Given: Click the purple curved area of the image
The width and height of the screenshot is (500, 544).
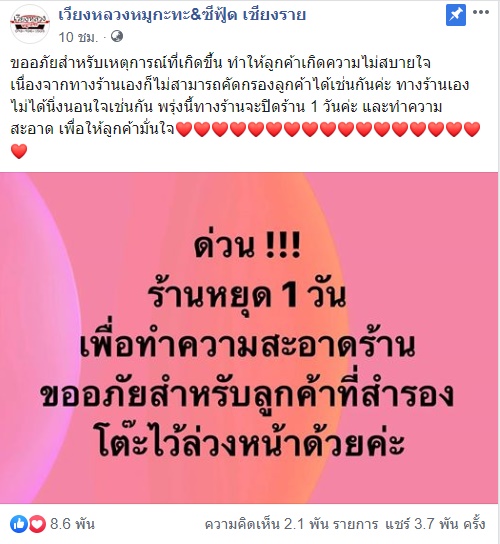Looking at the screenshot, I should (33, 337).
